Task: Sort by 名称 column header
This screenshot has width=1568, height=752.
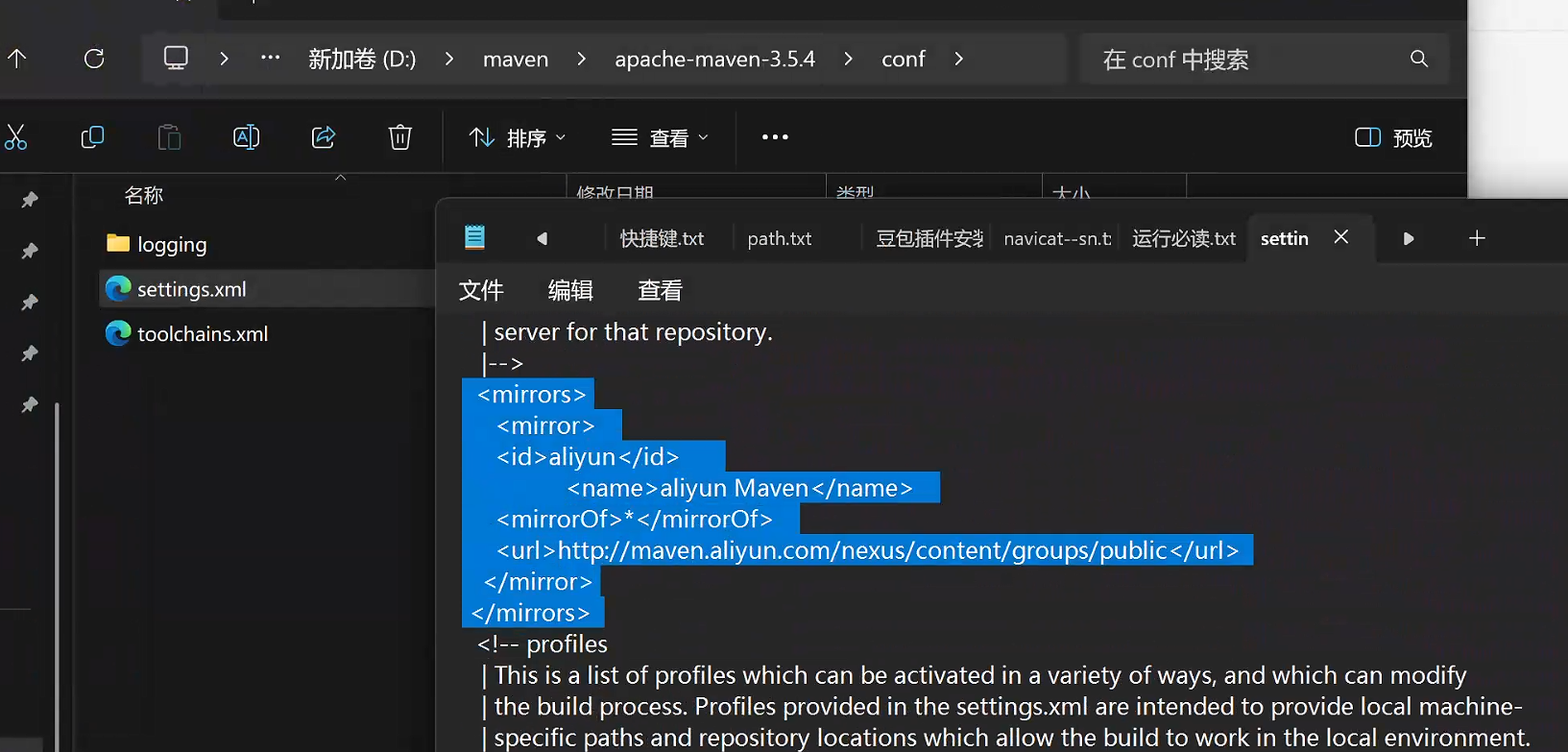Action: [x=144, y=195]
